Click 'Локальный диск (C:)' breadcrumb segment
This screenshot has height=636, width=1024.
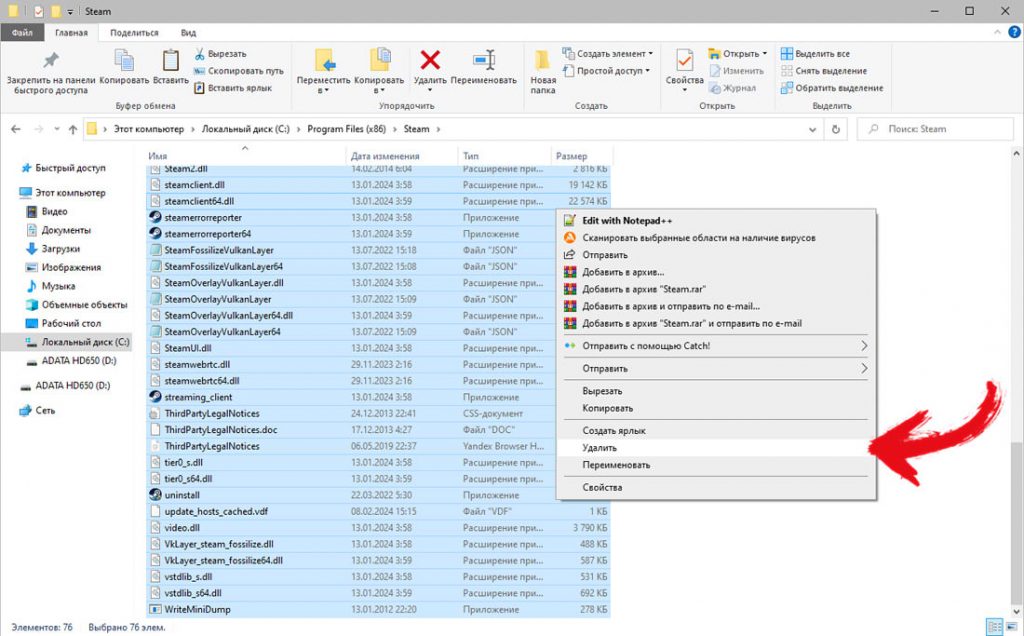click(x=246, y=129)
